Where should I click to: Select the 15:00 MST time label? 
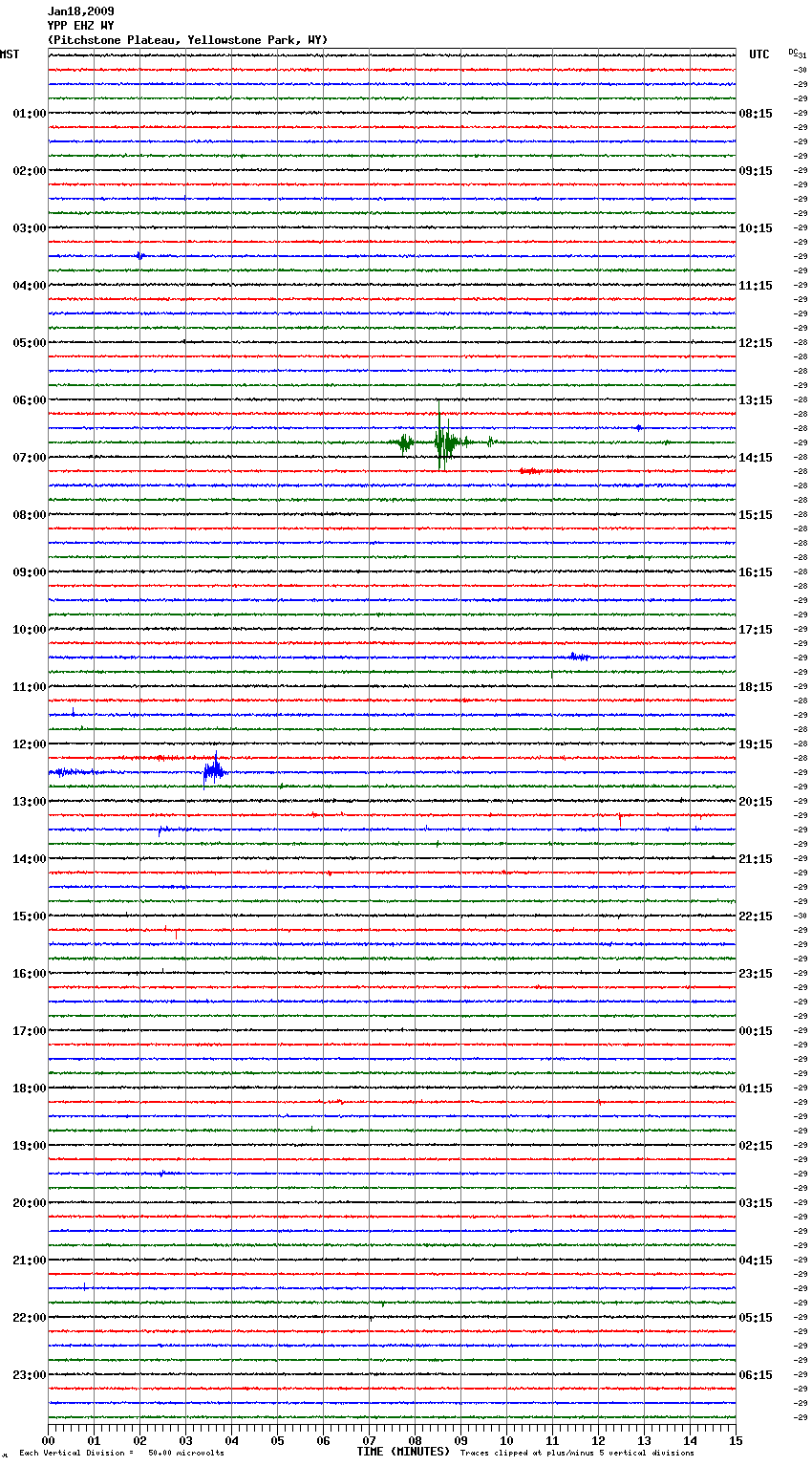[x=30, y=916]
